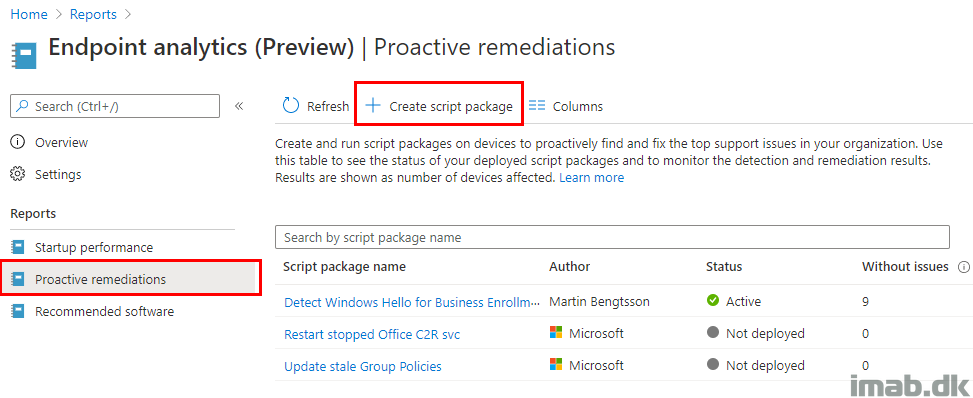Click the plus icon for Create script package
Image resolution: width=973 pixels, height=398 pixels.
tap(372, 106)
